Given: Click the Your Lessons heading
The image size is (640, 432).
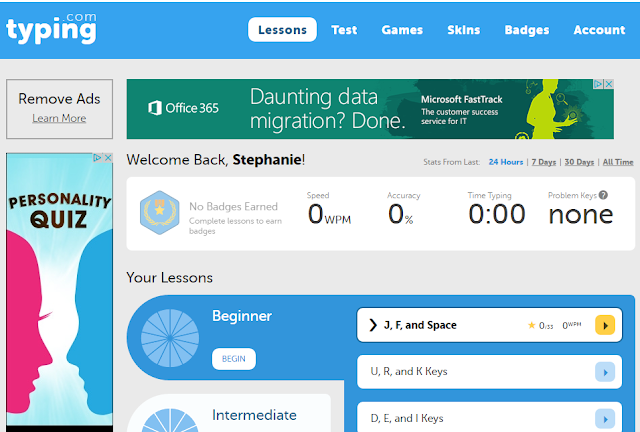Looking at the screenshot, I should tap(169, 278).
